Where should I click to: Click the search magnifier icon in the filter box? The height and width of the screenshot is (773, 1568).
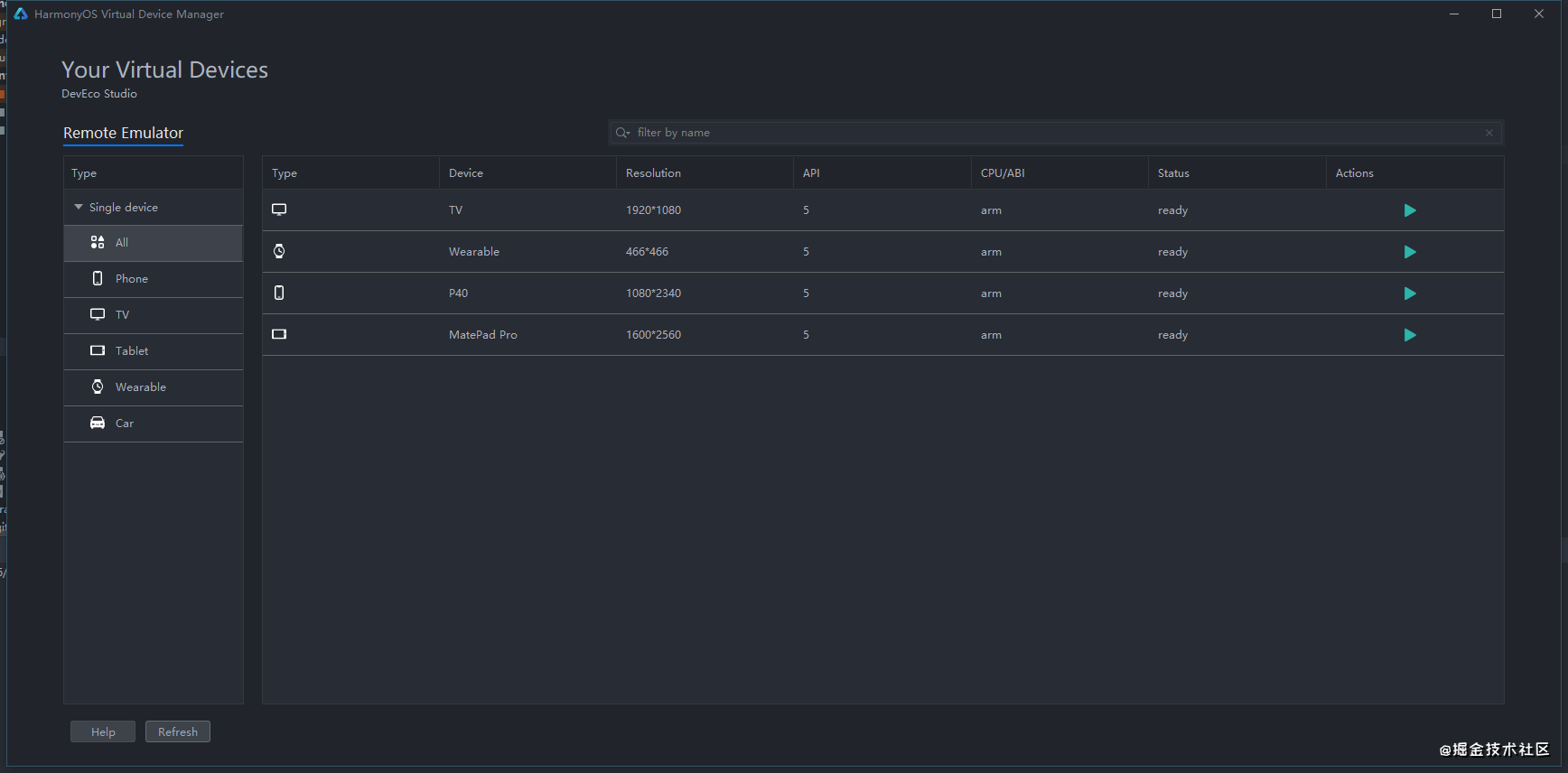click(x=622, y=133)
